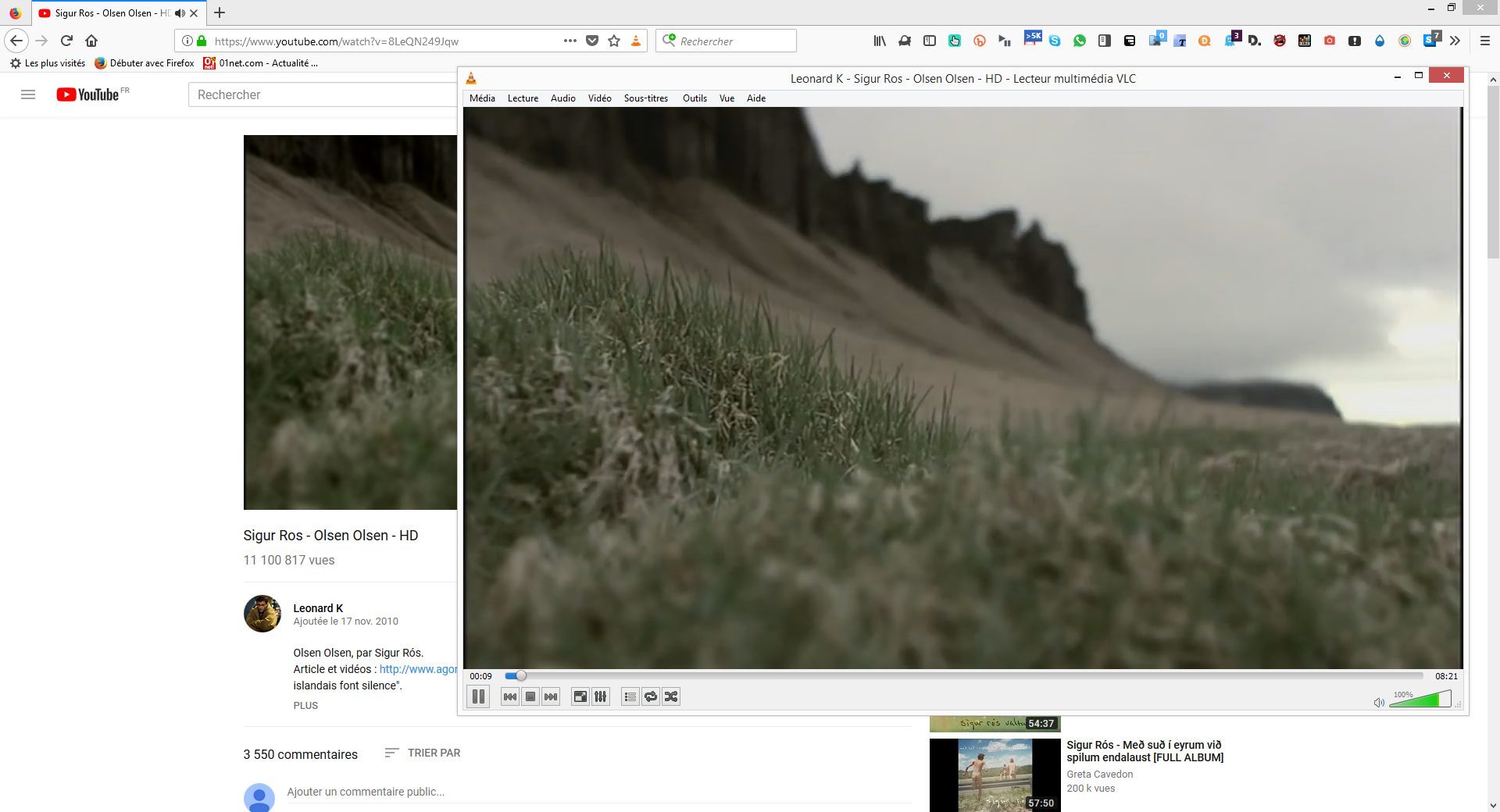Open Firefox library icon
The image size is (1500, 812).
[x=880, y=41]
